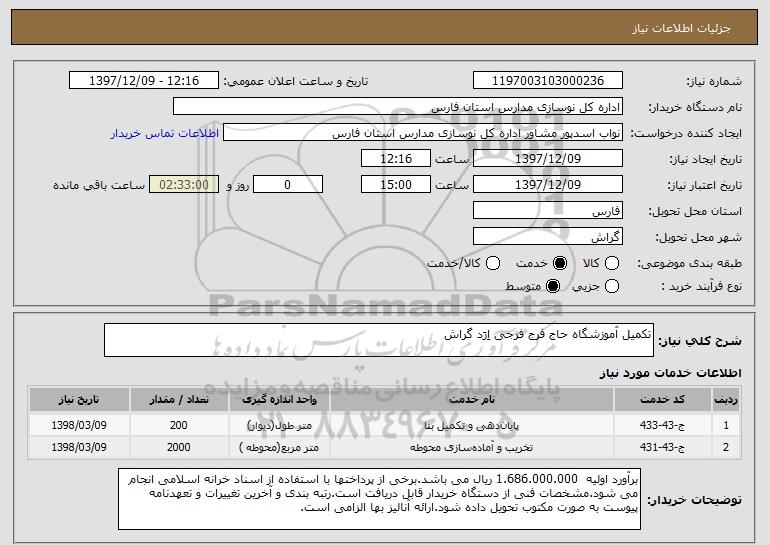Click the کد خدمت column header
770x545 pixels.
[662, 400]
